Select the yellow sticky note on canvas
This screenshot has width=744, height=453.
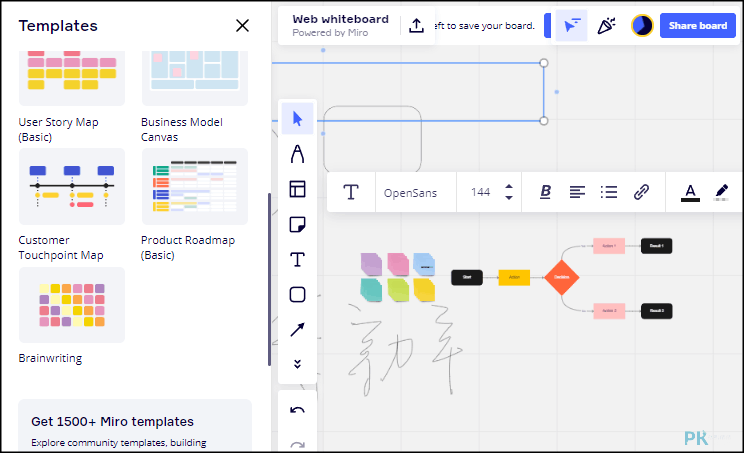coord(424,289)
